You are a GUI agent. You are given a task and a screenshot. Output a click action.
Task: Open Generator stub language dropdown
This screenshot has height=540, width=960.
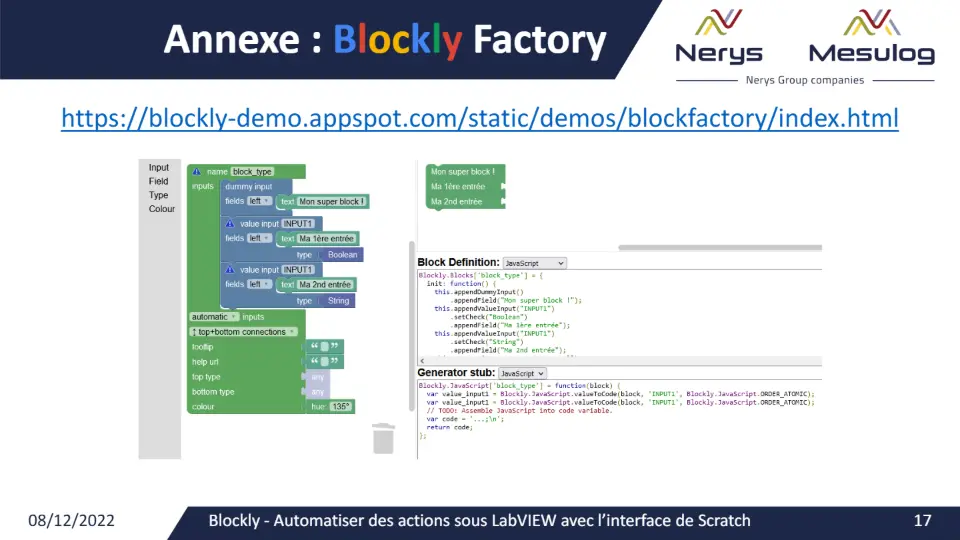pyautogui.click(x=522, y=373)
